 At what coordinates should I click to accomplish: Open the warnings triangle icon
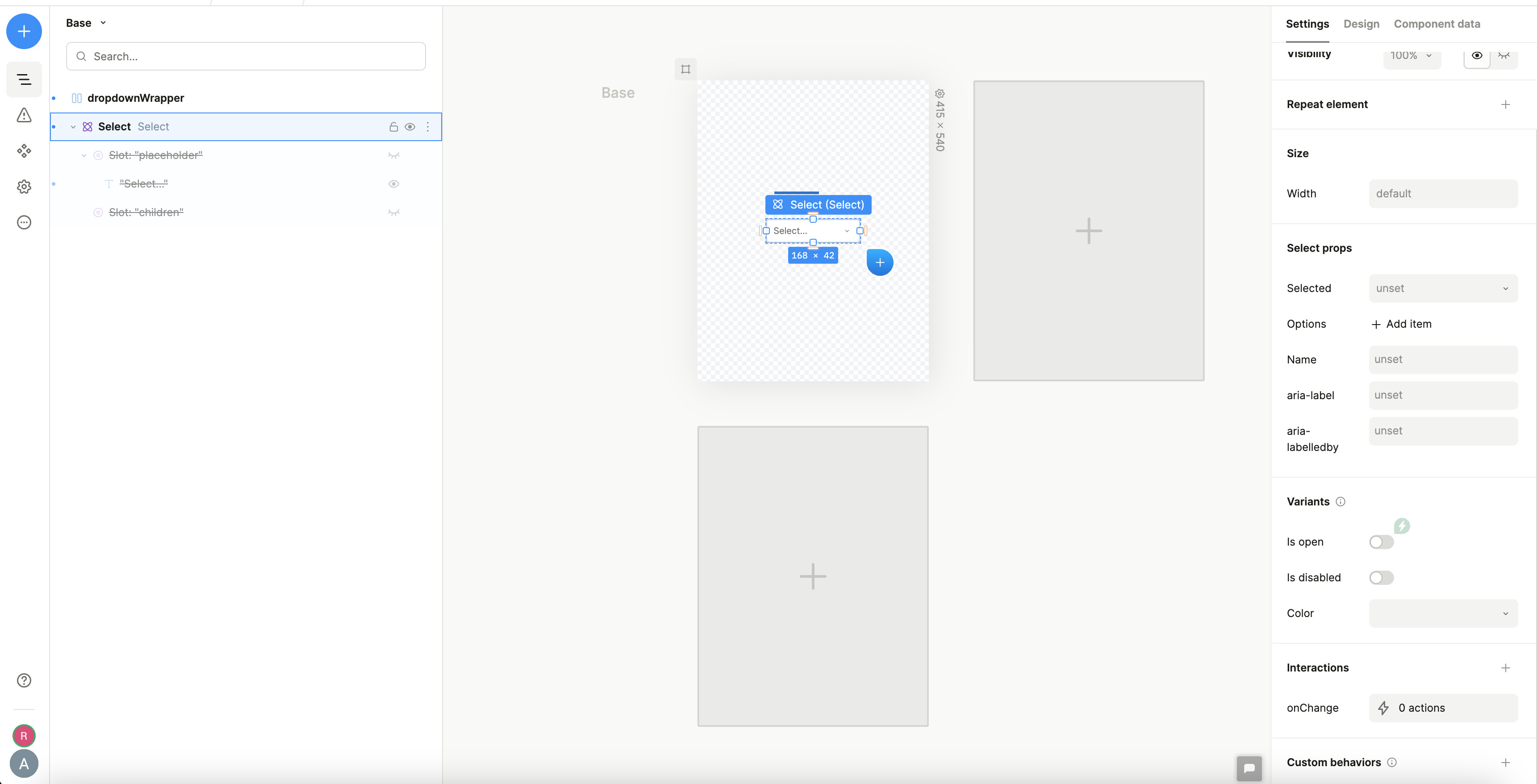tap(24, 115)
